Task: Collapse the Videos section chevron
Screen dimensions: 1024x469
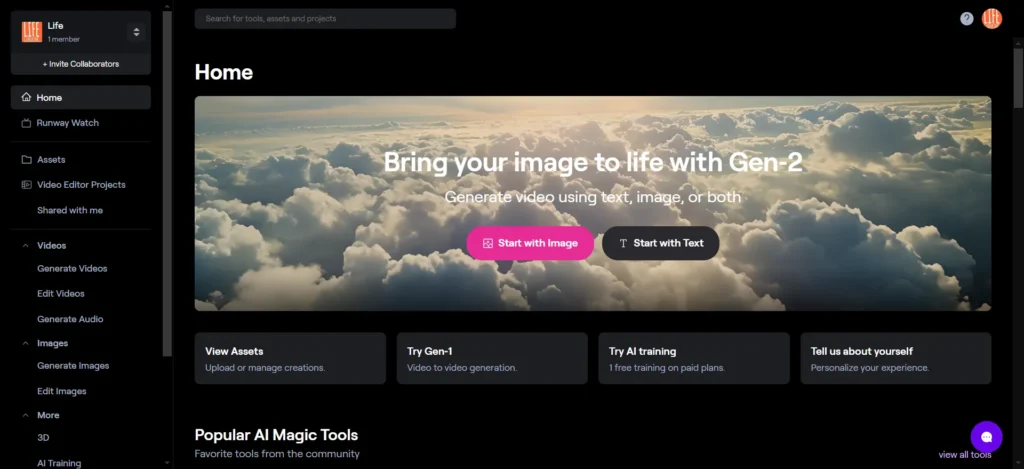Action: [25, 246]
